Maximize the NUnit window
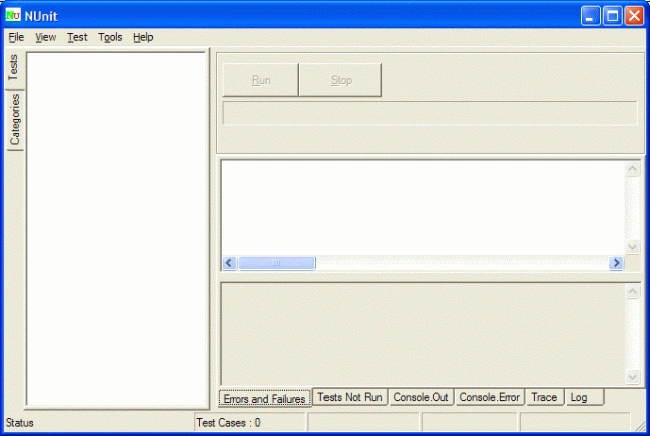 pyautogui.click(x=612, y=16)
